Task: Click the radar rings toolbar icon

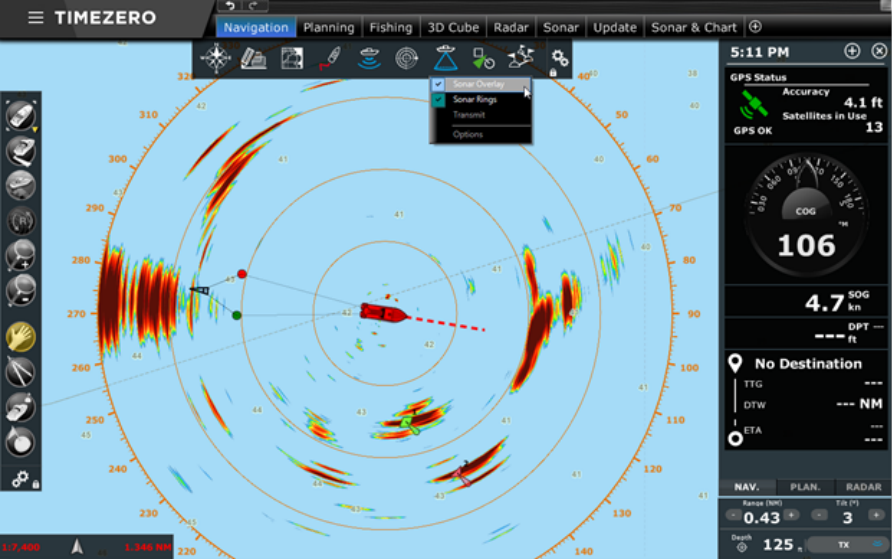Action: pos(406,58)
